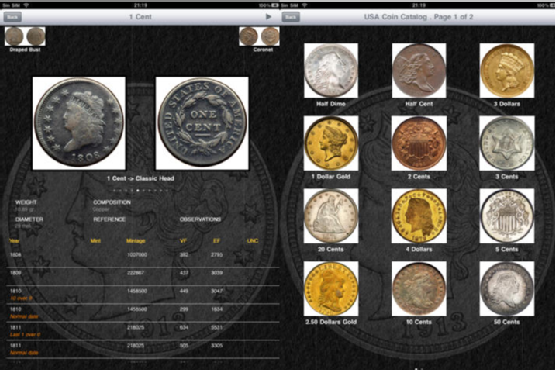The image size is (555, 370).
Task: Tap the Classic Head obverse coin image
Action: 79,123
